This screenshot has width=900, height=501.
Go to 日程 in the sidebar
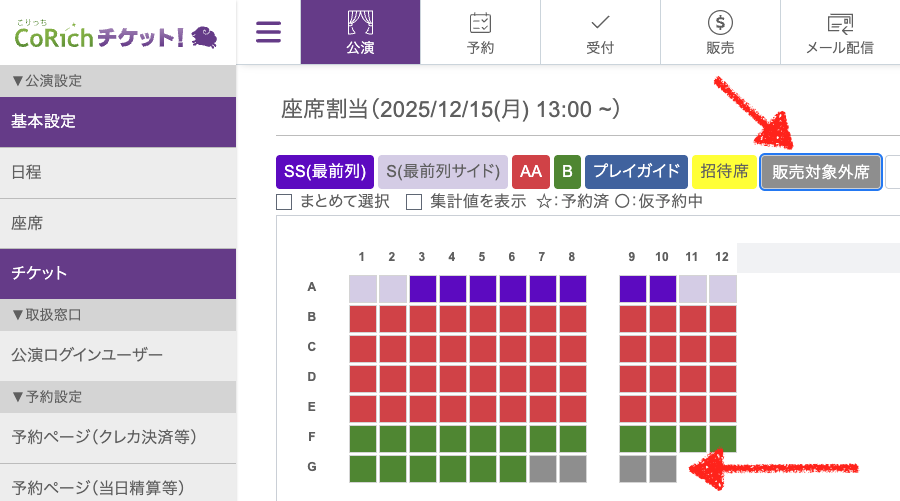tap(118, 172)
